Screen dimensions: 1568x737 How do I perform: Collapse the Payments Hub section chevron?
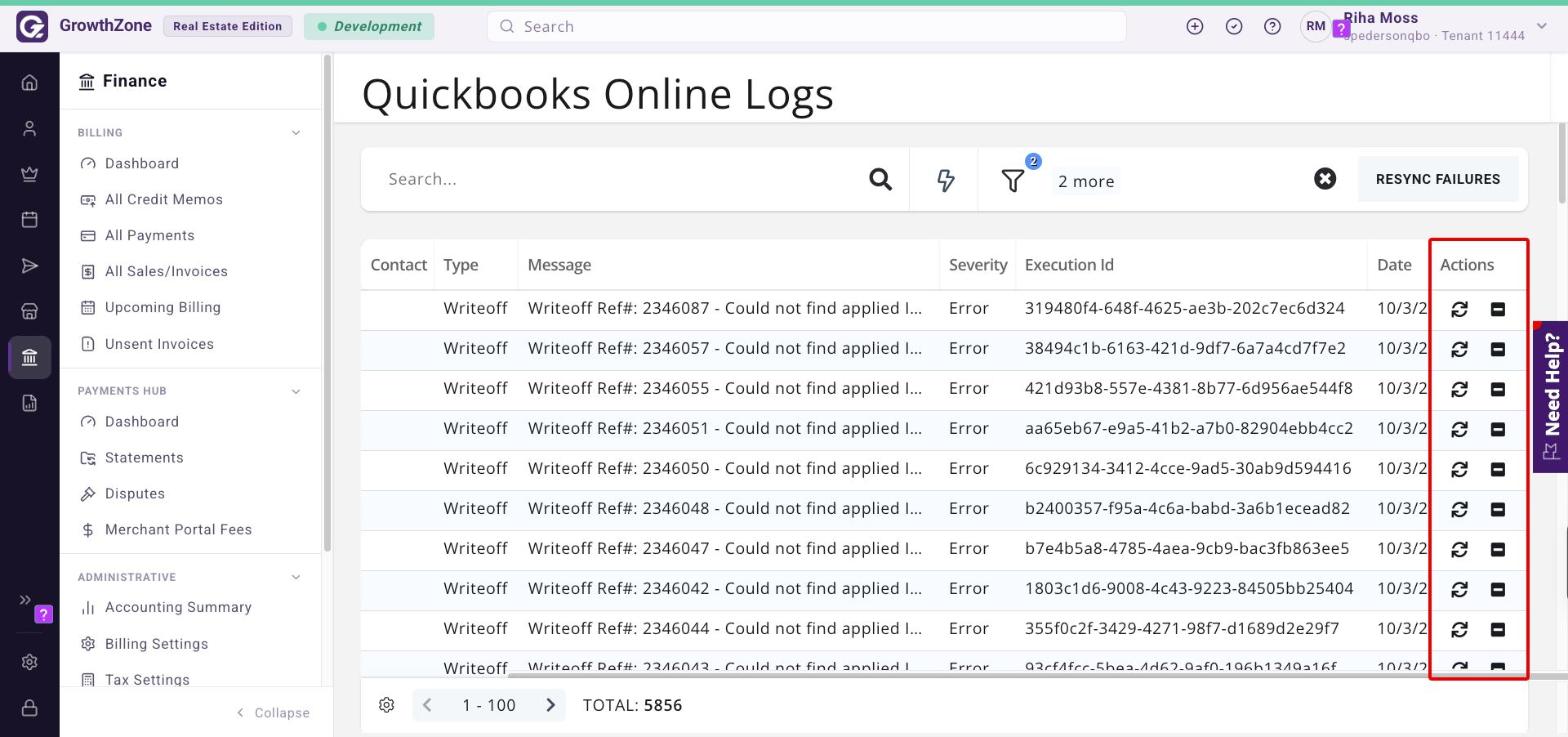[x=295, y=391]
